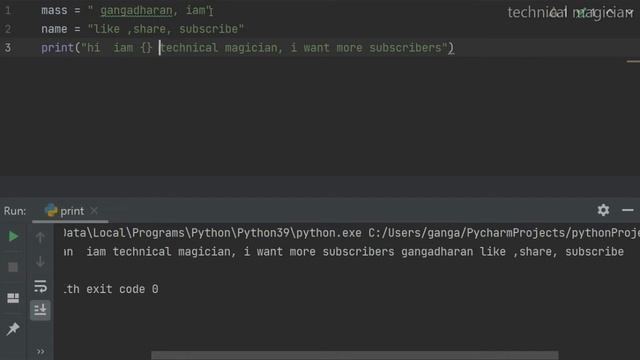Click line number 3 in the gutter
Viewport: 640px width, 360px height.
8,48
